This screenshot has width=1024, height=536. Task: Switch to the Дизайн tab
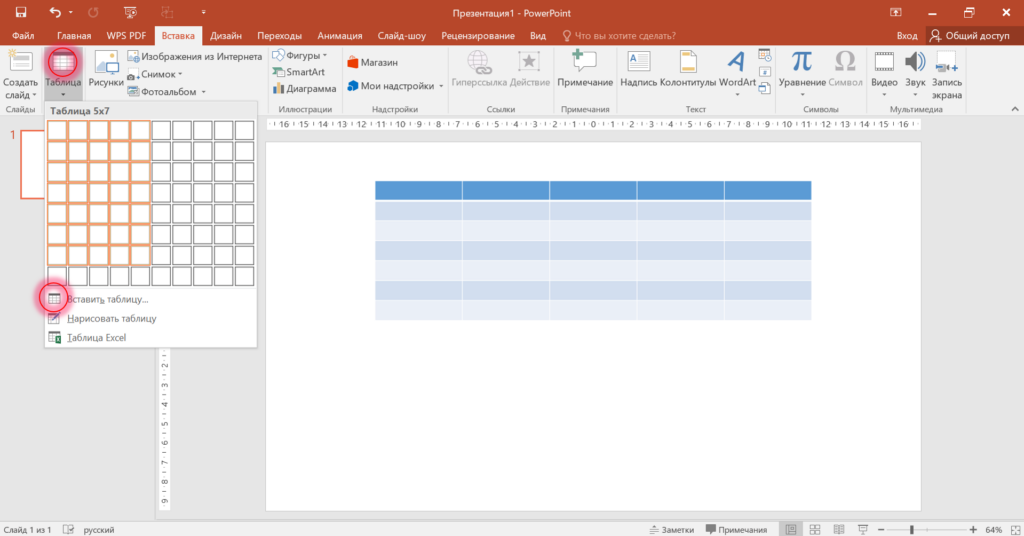click(226, 36)
